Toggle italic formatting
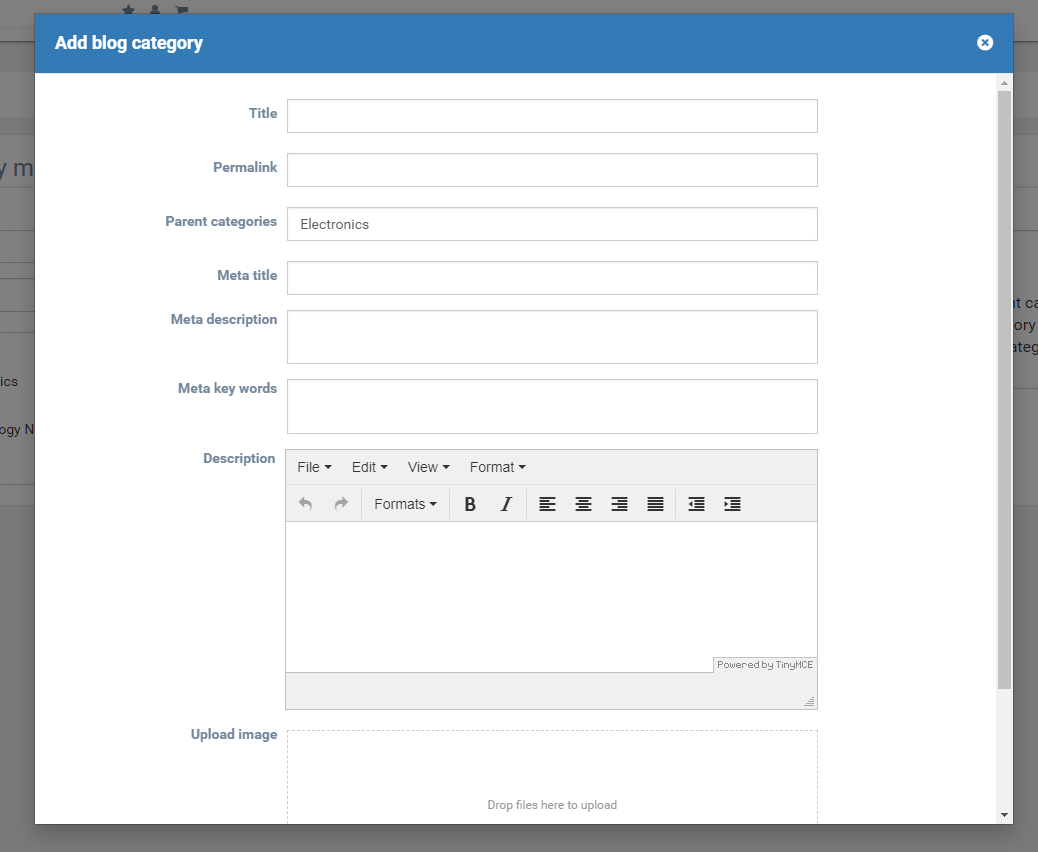Screen dimensions: 1038x852 tap(506, 504)
